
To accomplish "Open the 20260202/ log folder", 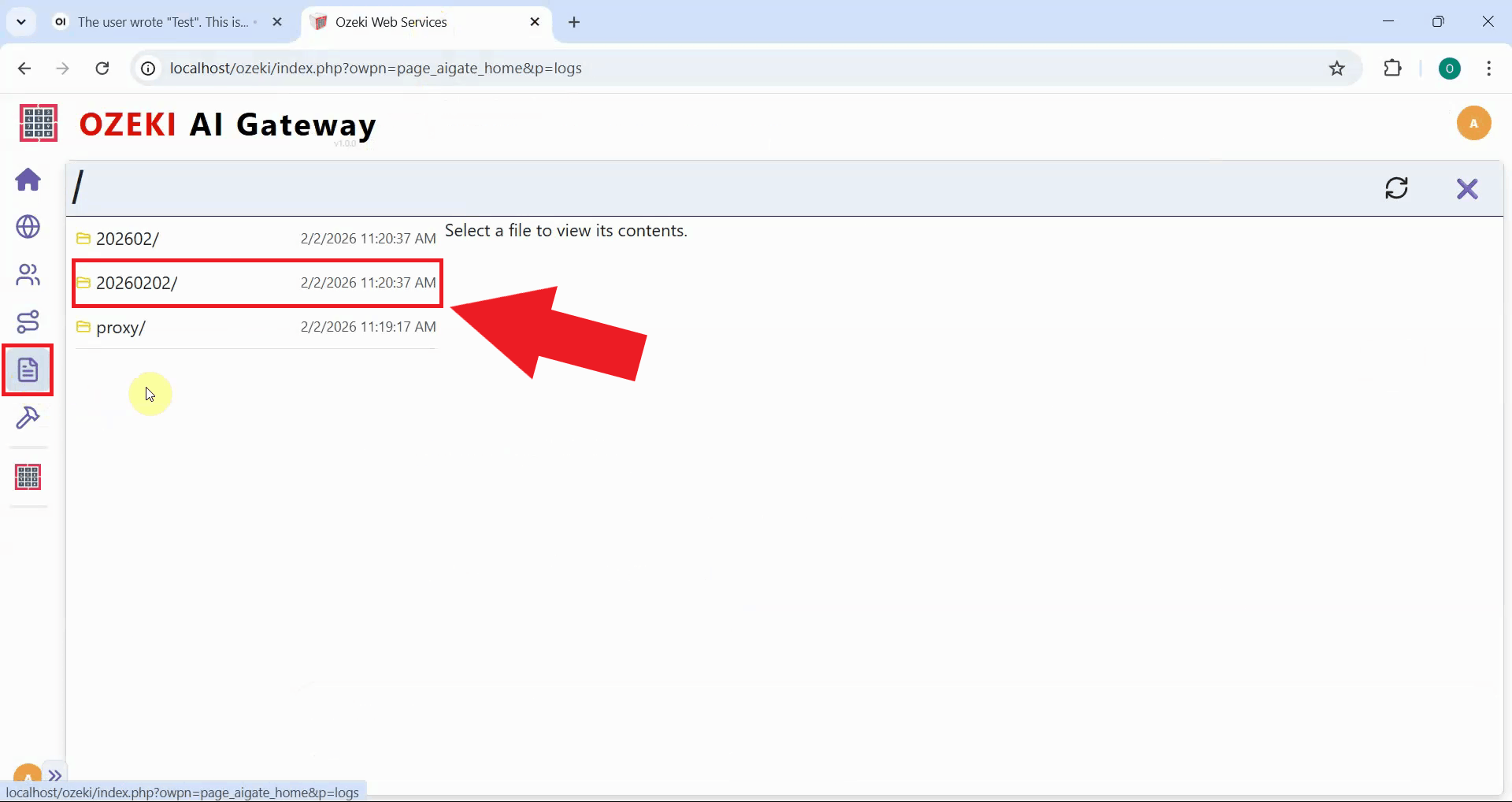I will click(136, 283).
